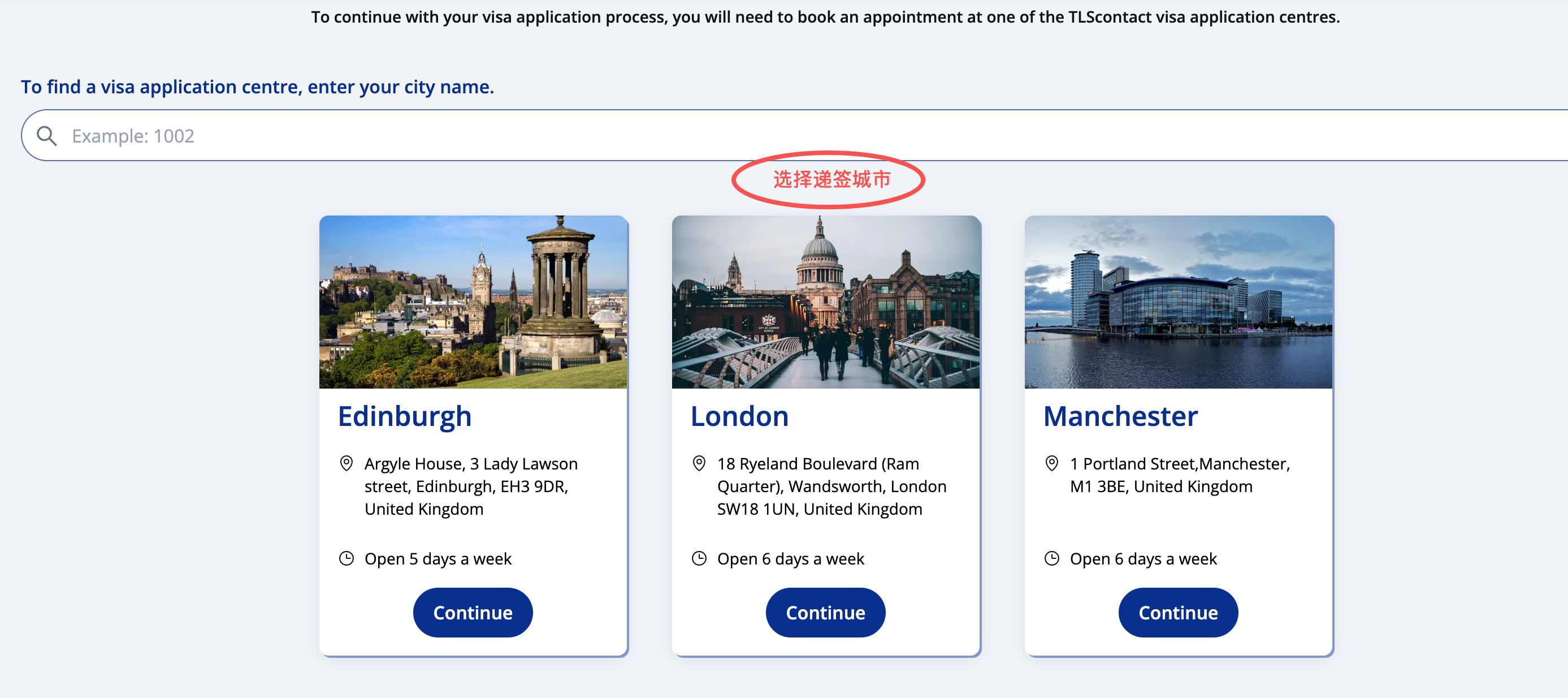This screenshot has height=698, width=1568.
Task: Click the London address location pin icon
Action: click(699, 463)
